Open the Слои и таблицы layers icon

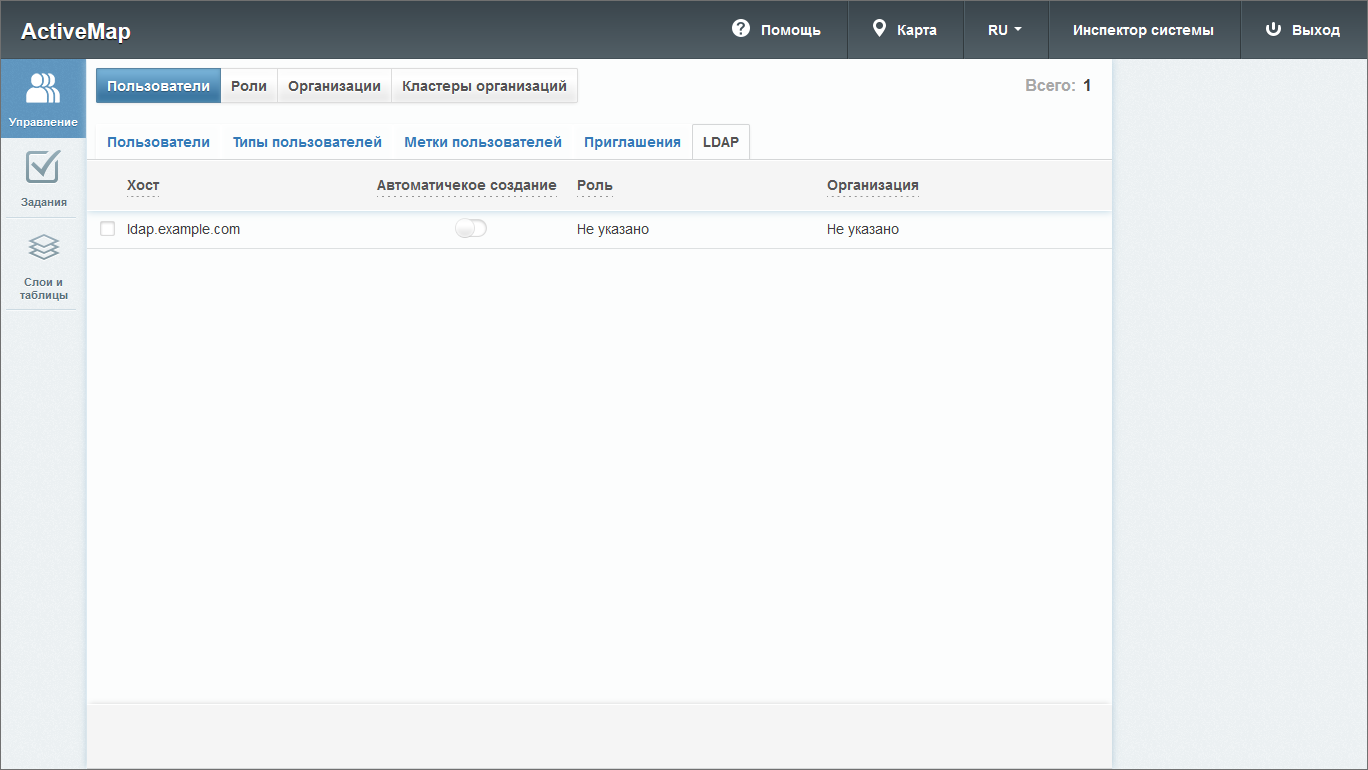[x=43, y=247]
